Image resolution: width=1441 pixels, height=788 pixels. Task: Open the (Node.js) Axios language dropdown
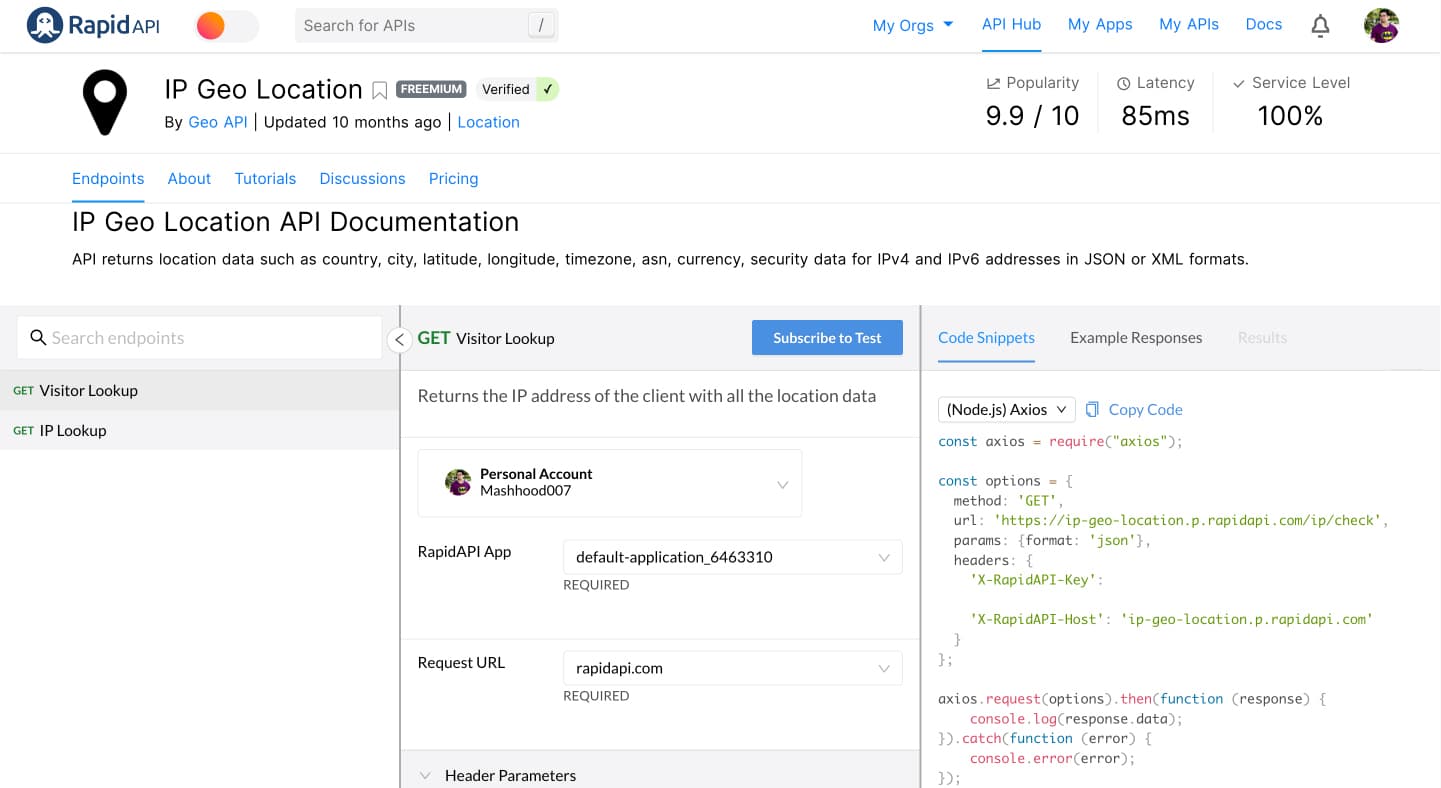(1007, 409)
